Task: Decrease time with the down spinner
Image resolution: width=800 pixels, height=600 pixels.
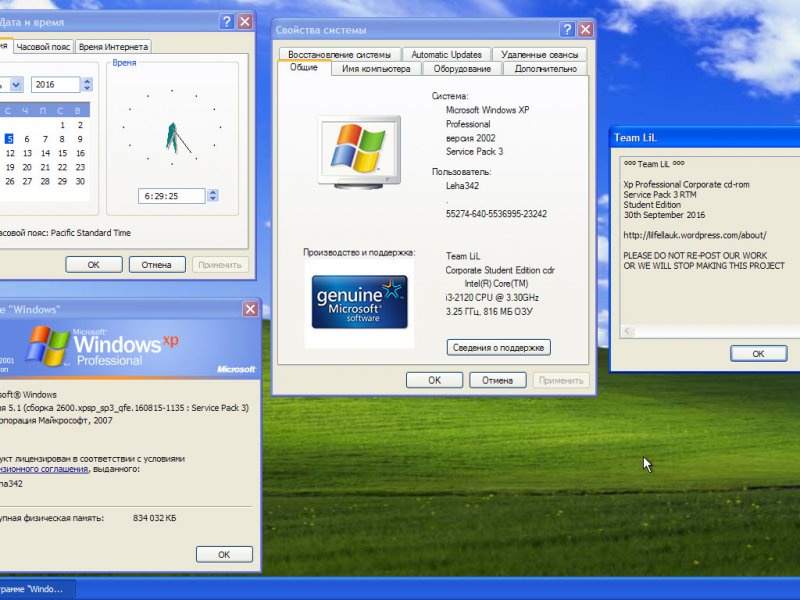Action: tap(213, 199)
